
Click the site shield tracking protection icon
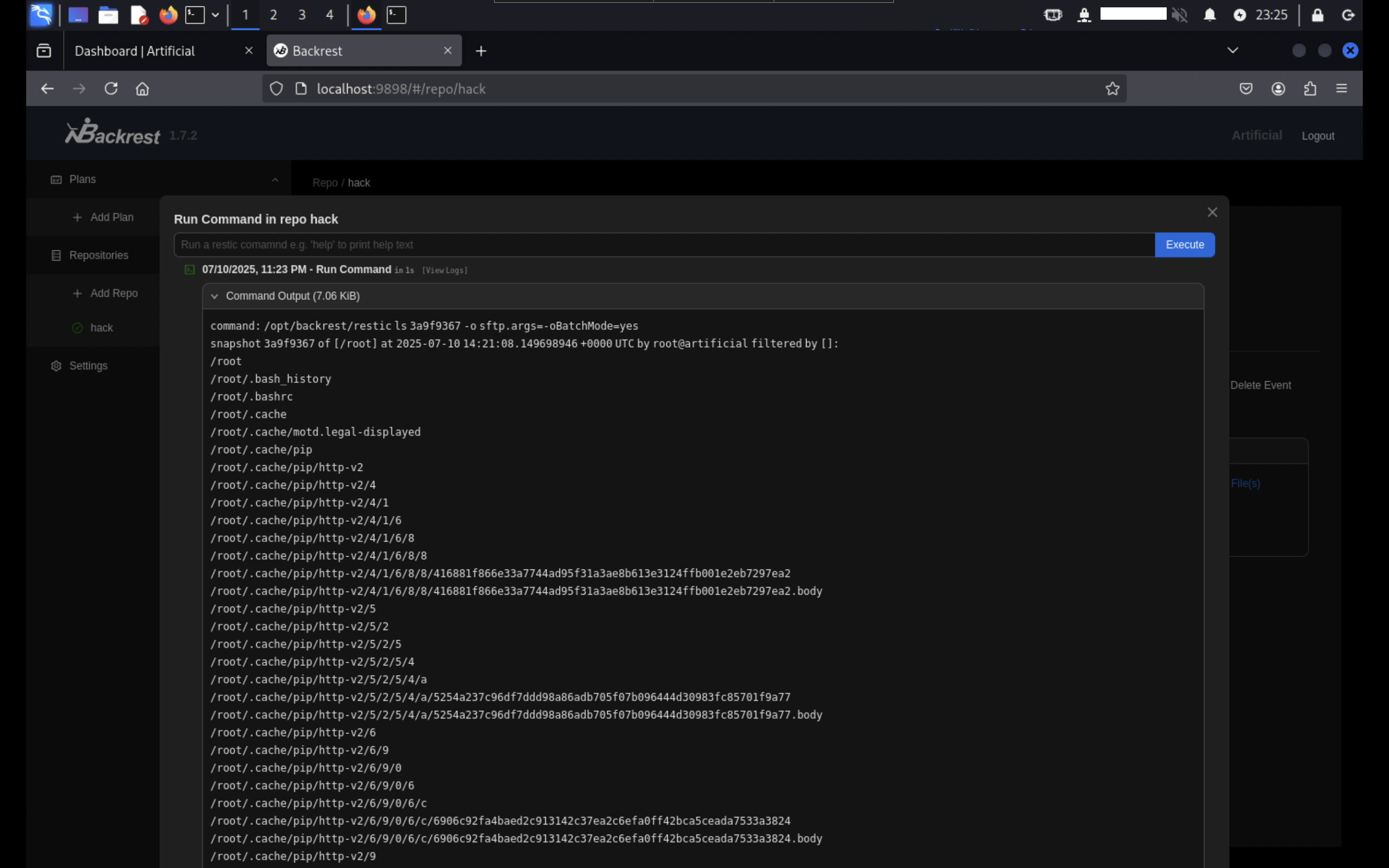coord(277,88)
